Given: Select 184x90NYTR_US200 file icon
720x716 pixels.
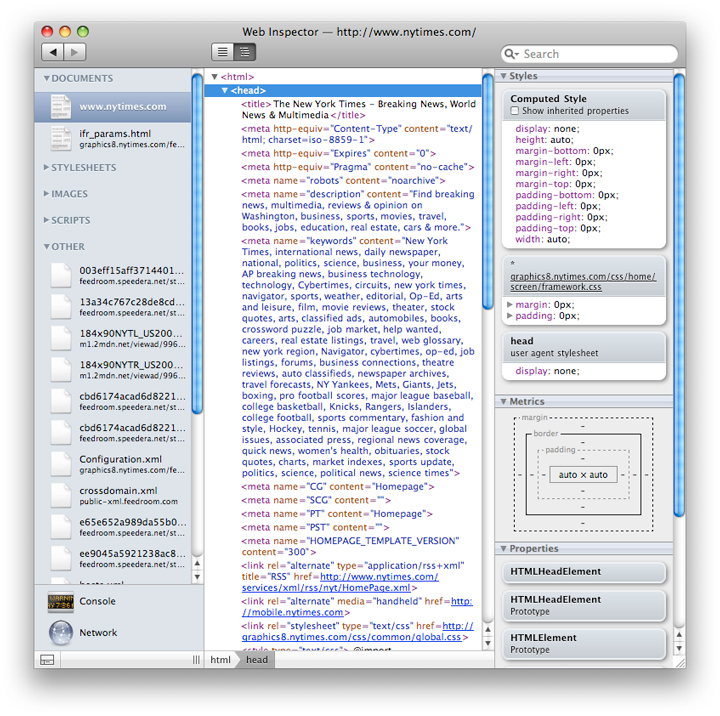Looking at the screenshot, I should point(61,369).
